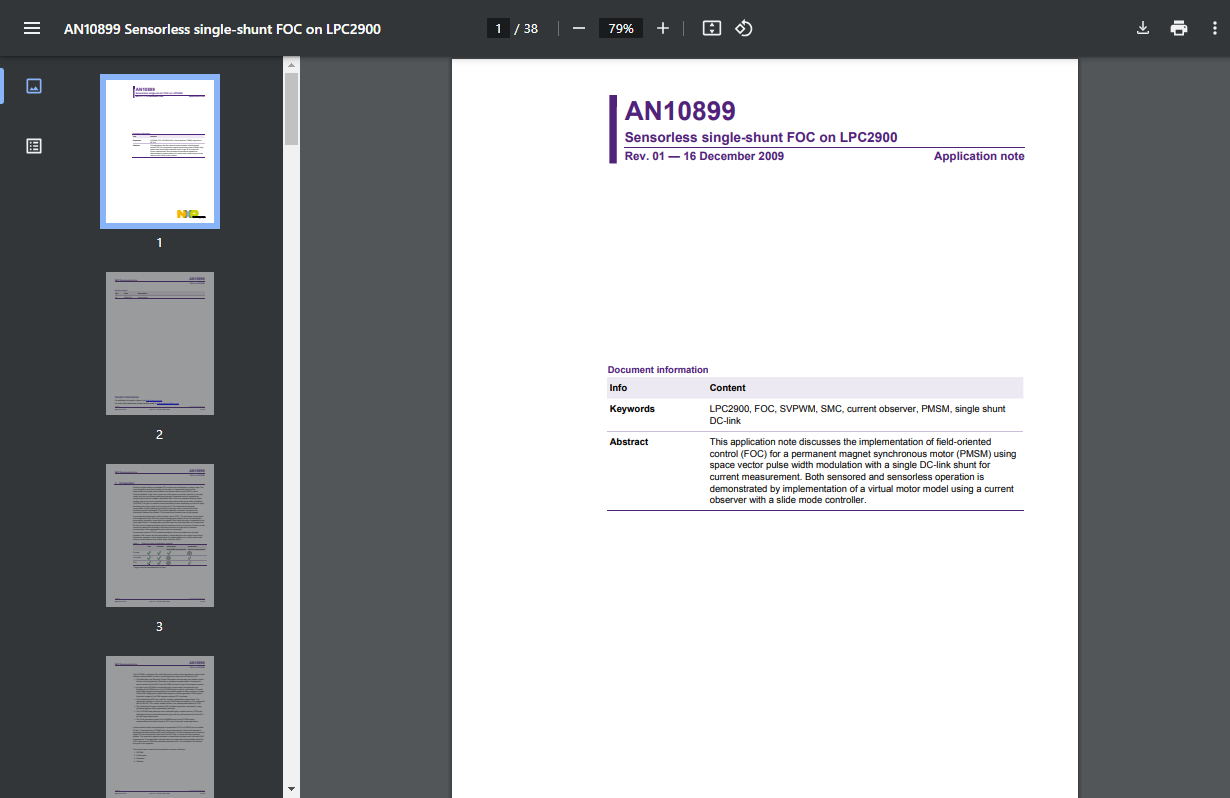Print the document
This screenshot has width=1230, height=798.
(1179, 28)
